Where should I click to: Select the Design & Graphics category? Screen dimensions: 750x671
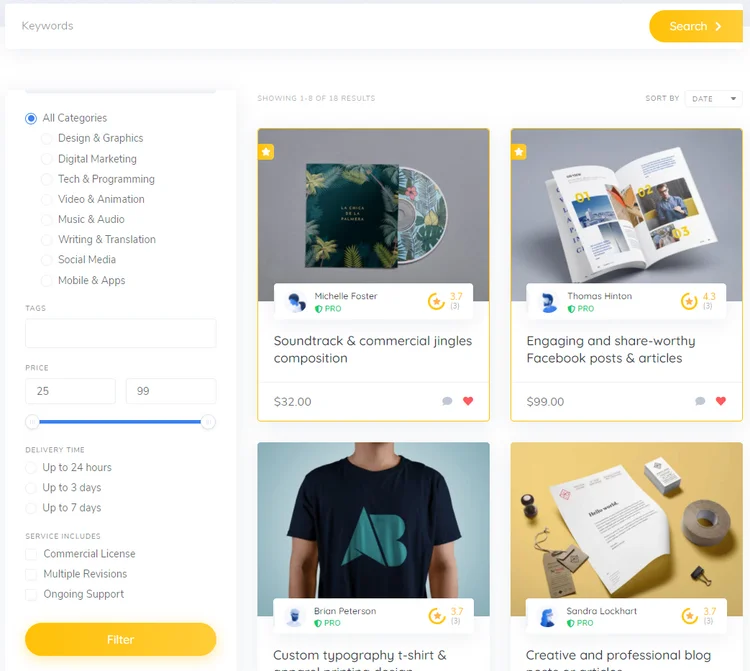(46, 139)
